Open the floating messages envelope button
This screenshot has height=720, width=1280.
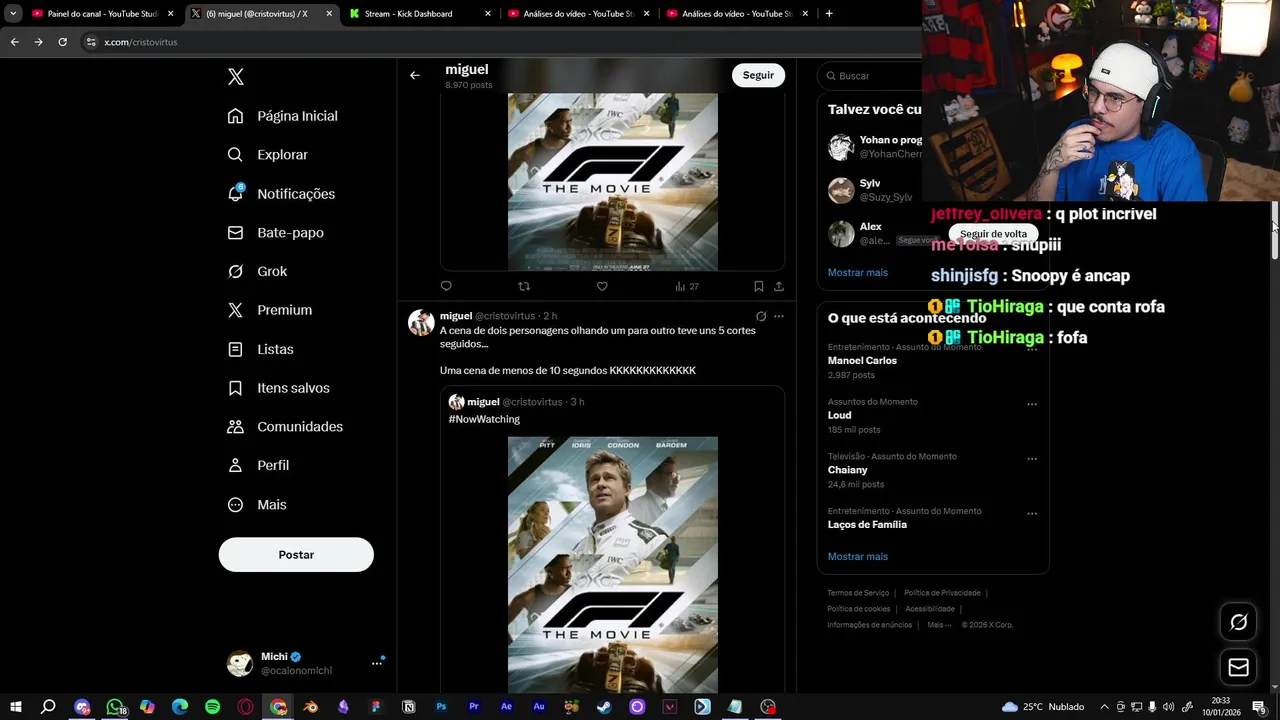pyautogui.click(x=1239, y=667)
